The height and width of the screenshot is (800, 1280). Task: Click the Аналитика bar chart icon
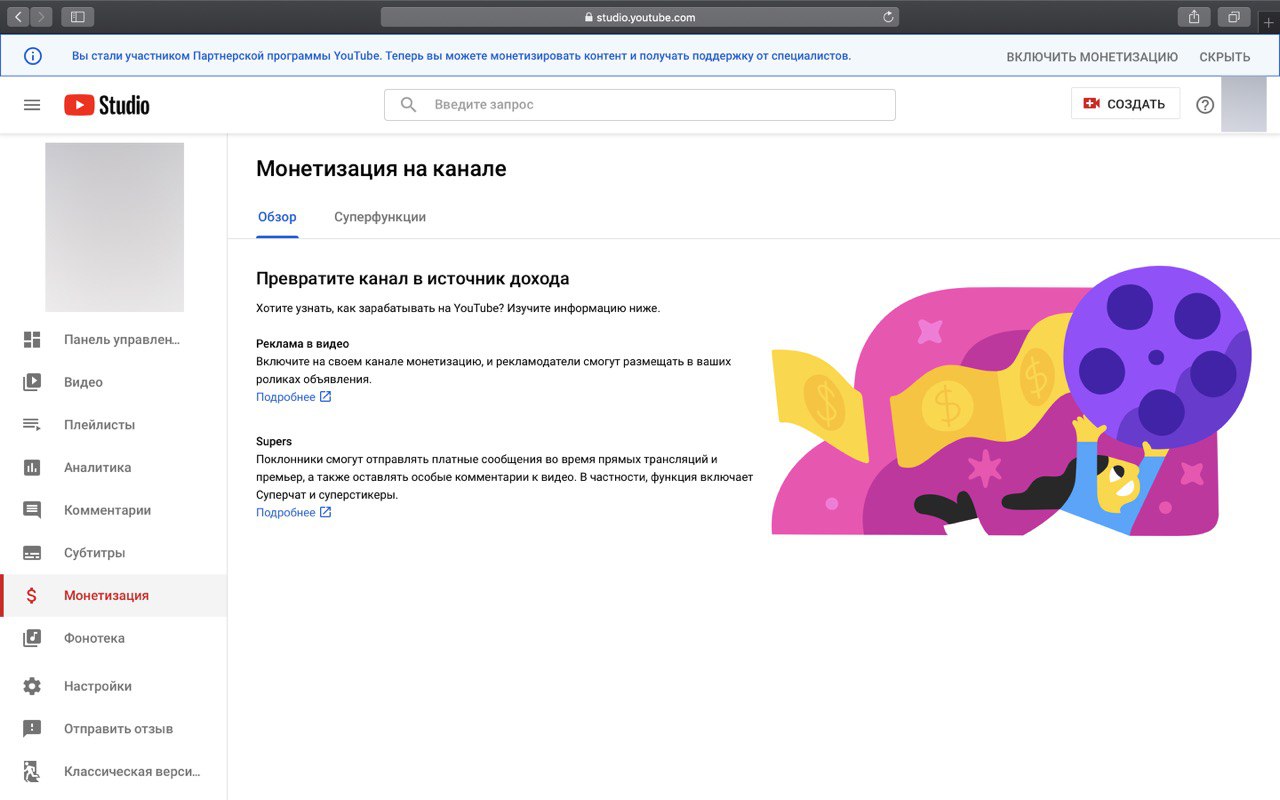click(x=32, y=468)
